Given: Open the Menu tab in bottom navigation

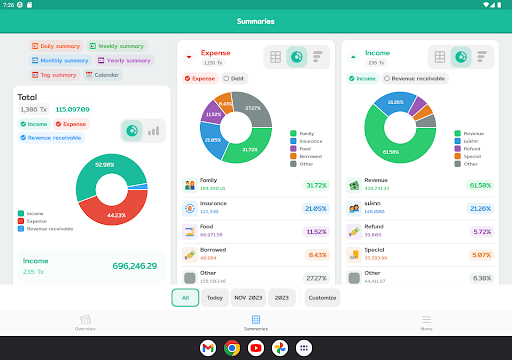Looking at the screenshot, I should click(426, 322).
